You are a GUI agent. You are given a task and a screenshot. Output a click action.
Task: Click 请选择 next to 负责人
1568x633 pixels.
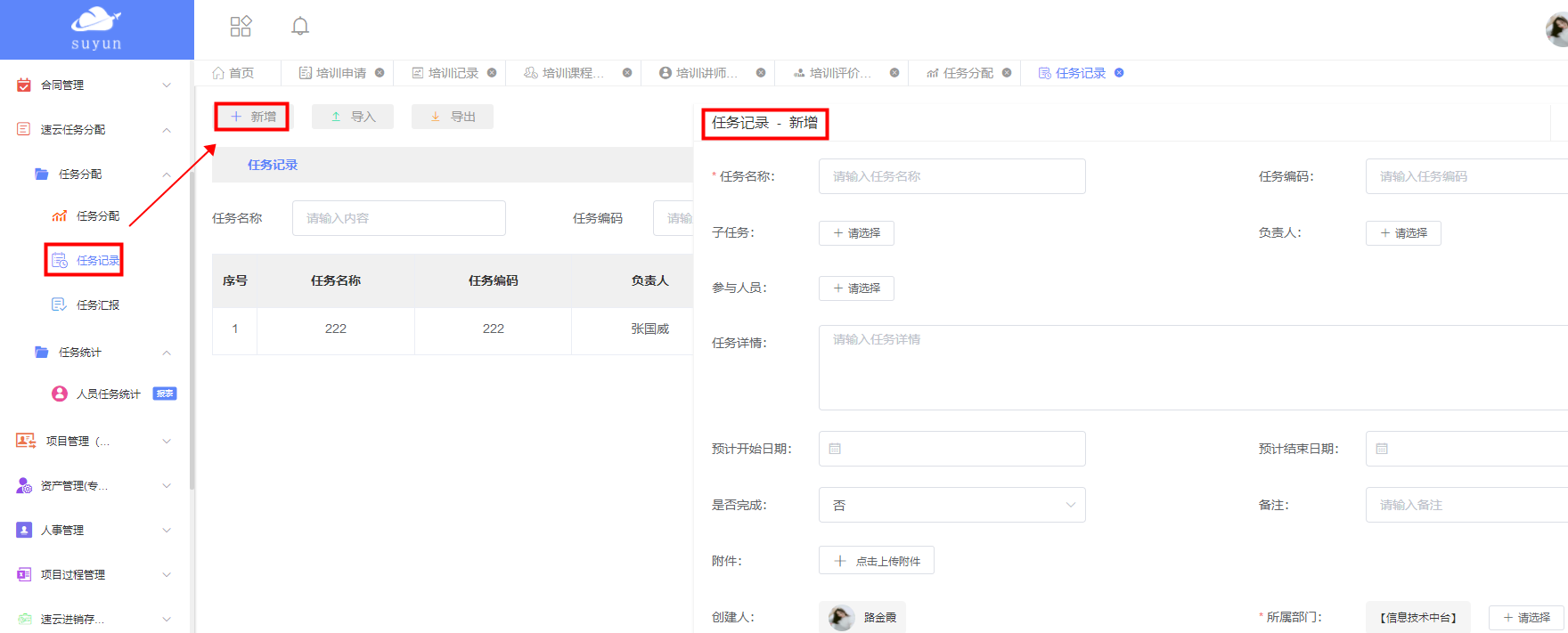tap(1403, 233)
